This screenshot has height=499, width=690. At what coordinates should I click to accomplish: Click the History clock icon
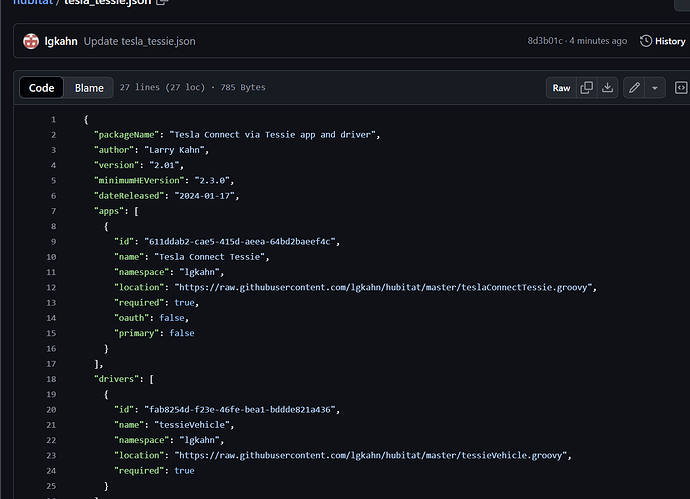pyautogui.click(x=646, y=41)
